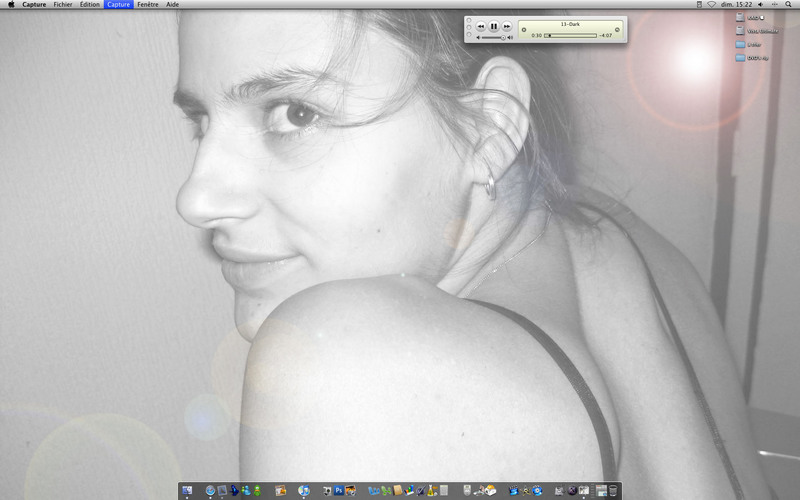
Task: Click the low volume speaker icon in iTunes
Action: (478, 37)
